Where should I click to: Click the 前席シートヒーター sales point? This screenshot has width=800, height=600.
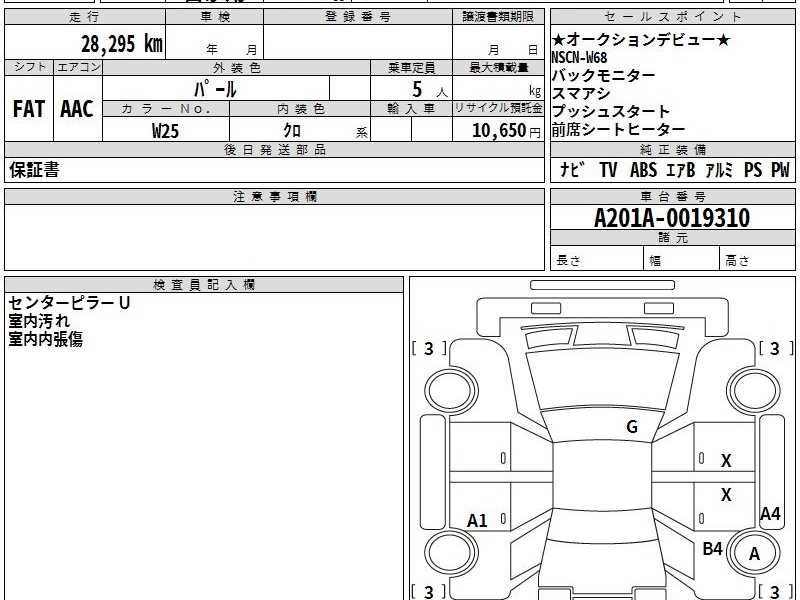point(618,130)
